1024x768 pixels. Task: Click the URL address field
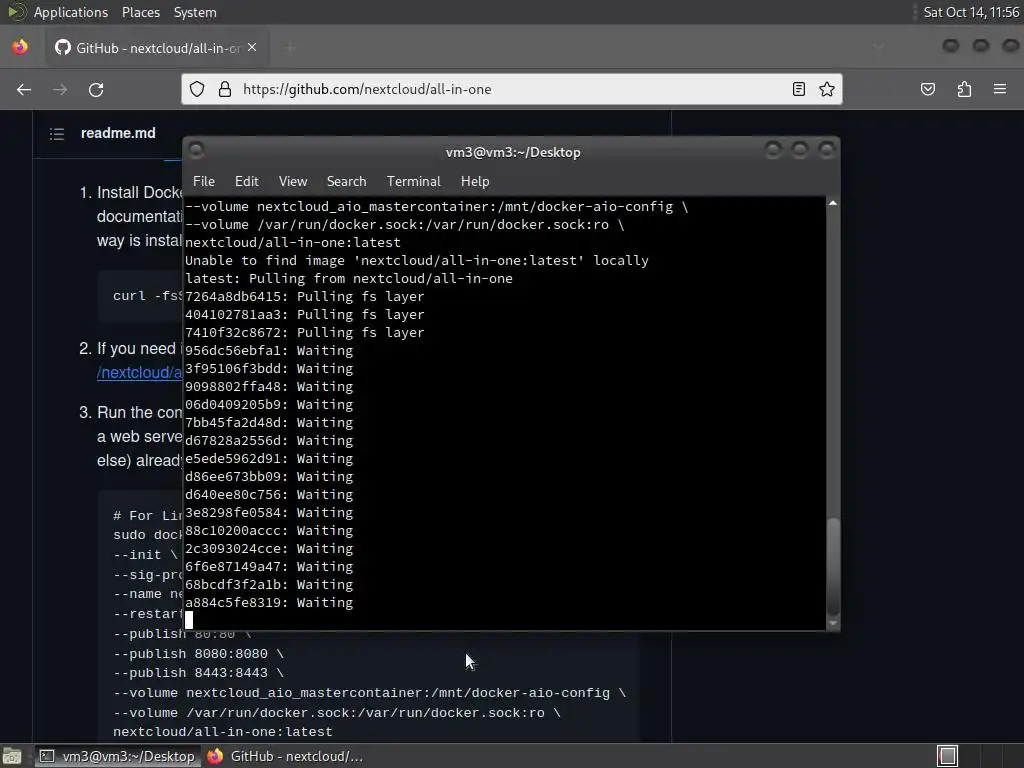[511, 89]
